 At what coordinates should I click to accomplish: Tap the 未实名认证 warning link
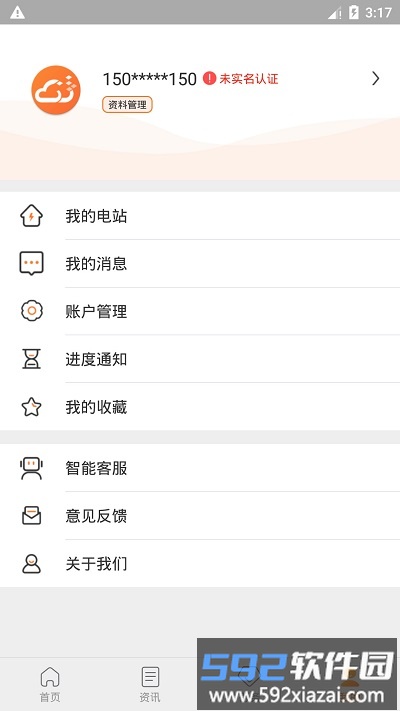pos(249,79)
